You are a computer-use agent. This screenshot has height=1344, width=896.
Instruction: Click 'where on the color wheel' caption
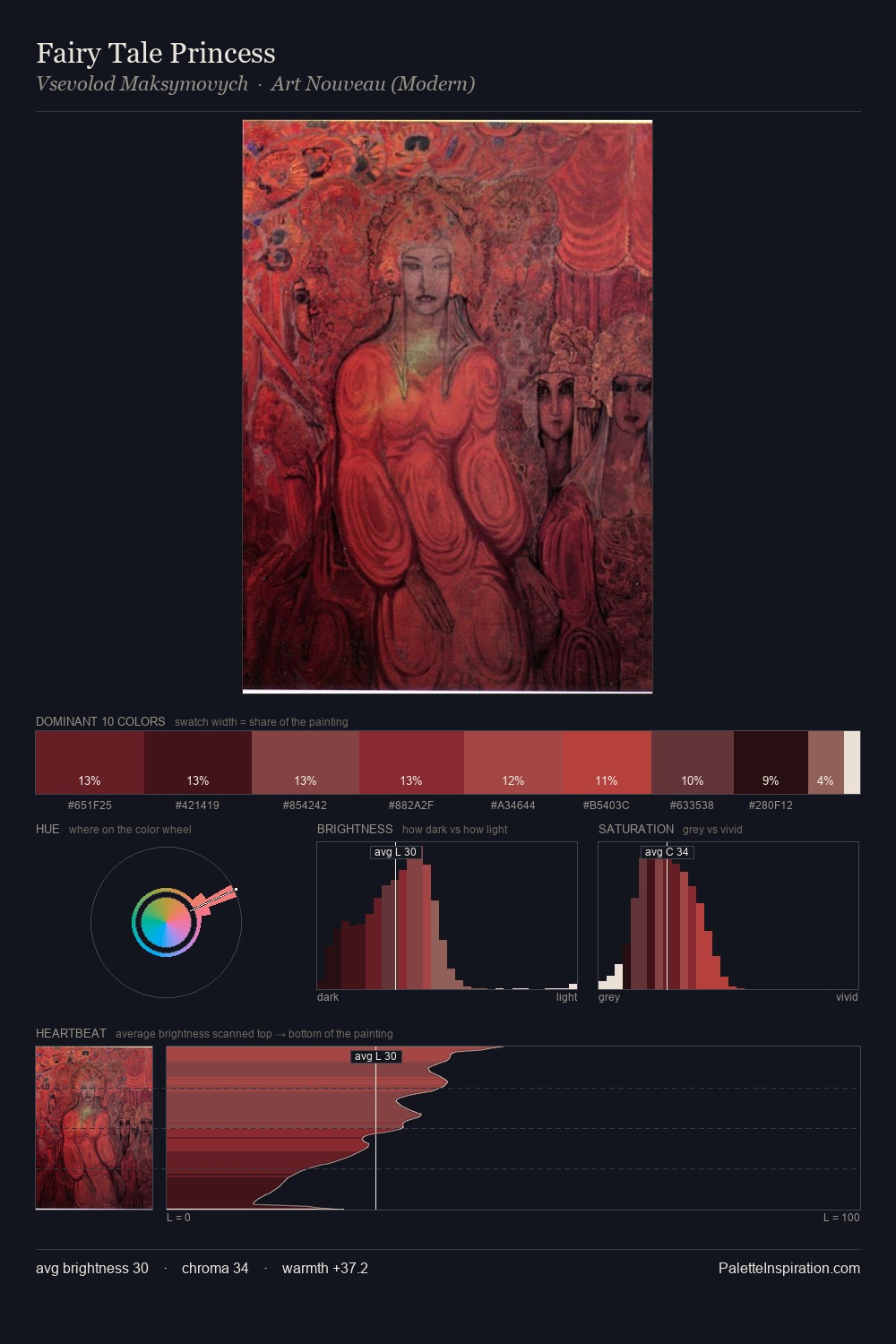(x=130, y=829)
